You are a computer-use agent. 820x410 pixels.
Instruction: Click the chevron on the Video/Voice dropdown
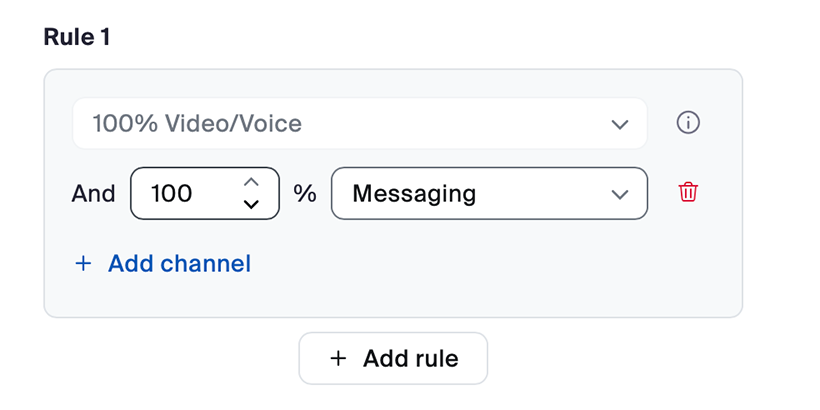(x=620, y=124)
